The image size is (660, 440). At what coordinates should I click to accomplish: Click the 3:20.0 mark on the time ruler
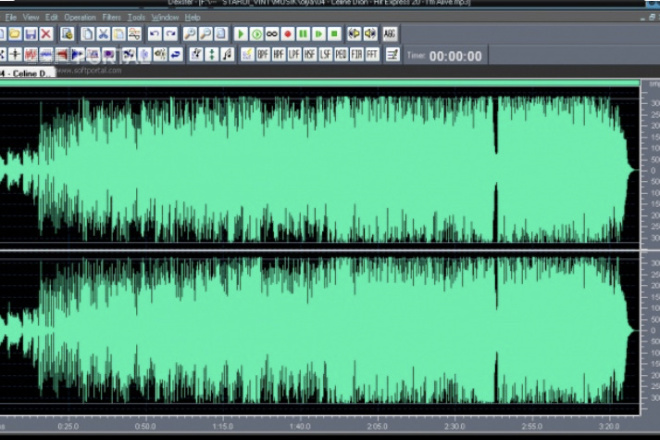click(x=609, y=426)
